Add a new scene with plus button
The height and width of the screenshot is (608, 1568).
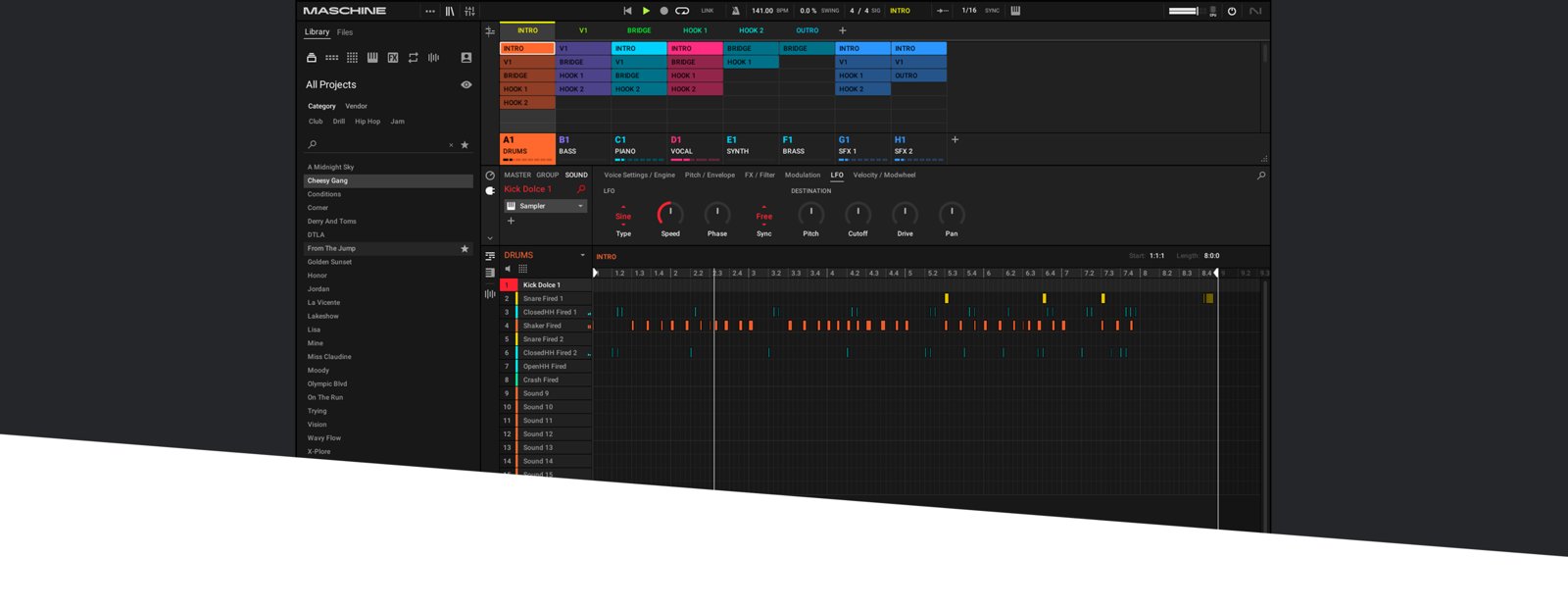[x=842, y=30]
